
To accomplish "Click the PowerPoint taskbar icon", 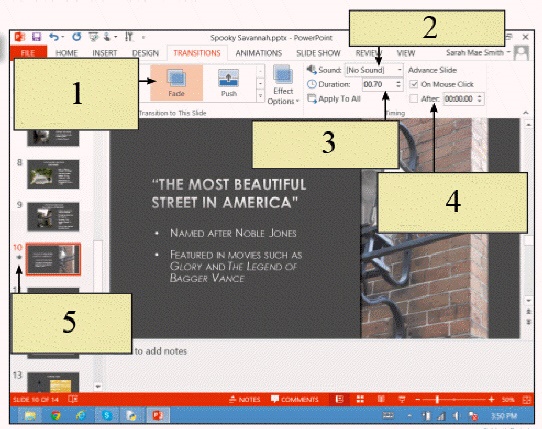I will [158, 416].
